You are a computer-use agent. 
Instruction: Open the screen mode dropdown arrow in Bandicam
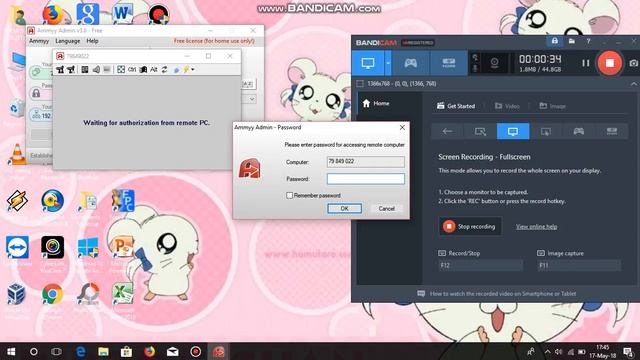click(x=388, y=63)
